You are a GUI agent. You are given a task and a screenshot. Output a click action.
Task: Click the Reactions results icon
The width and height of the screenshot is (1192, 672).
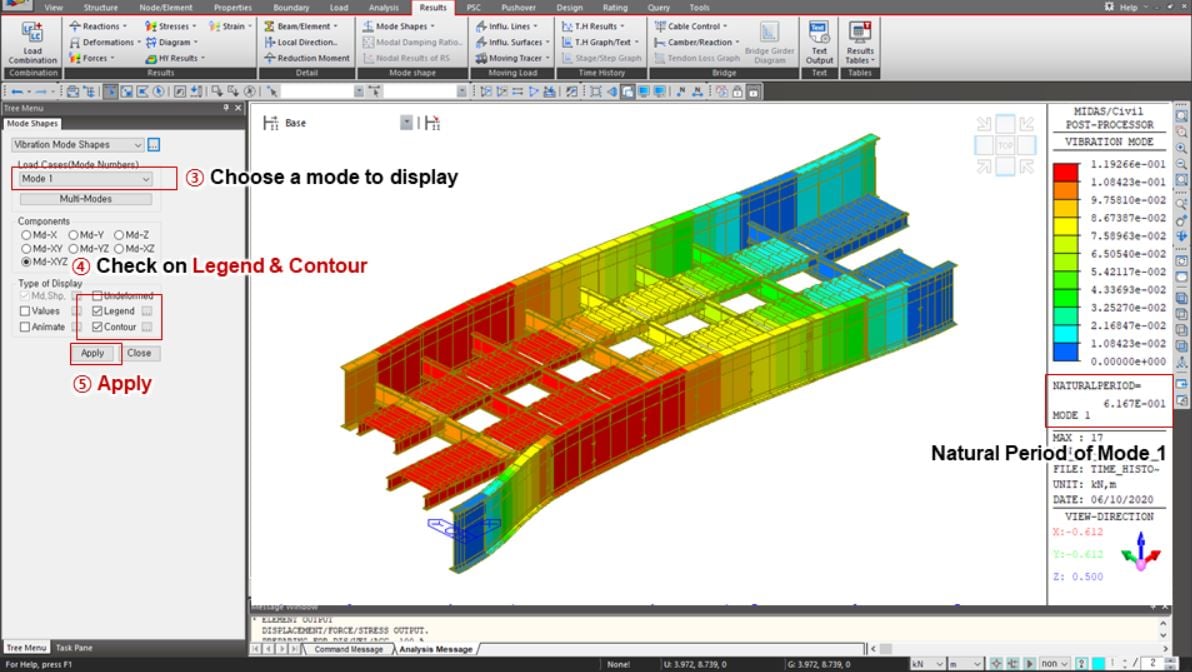[x=74, y=26]
